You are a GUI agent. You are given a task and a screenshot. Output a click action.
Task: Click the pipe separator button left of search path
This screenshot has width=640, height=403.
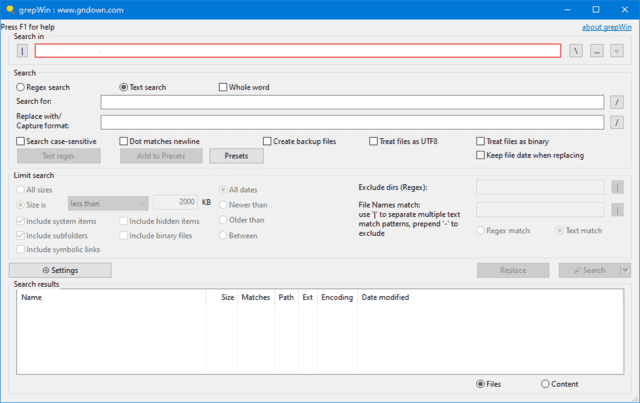pos(22,51)
